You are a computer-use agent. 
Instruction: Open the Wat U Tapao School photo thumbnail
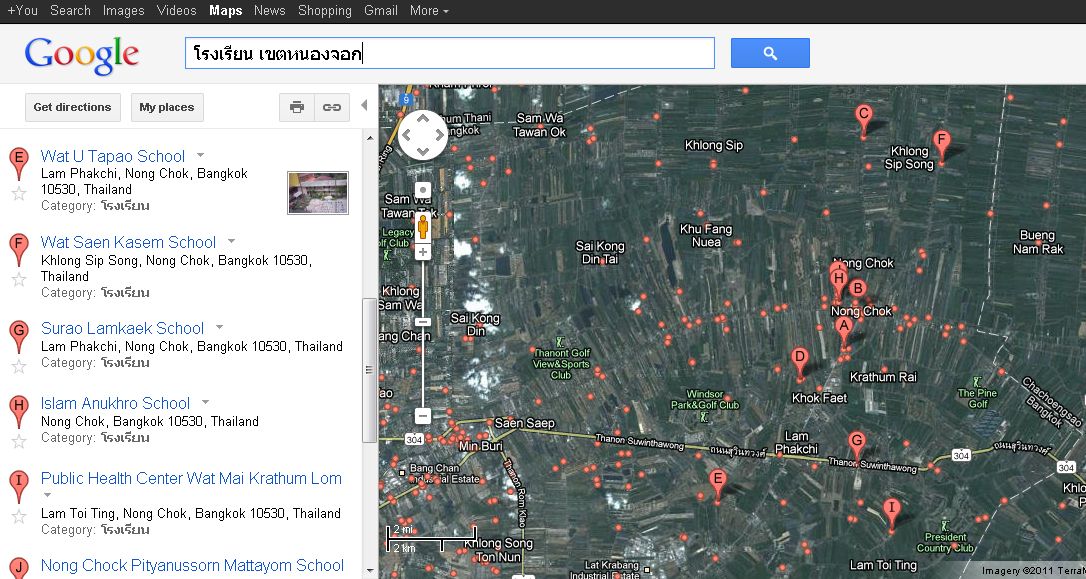point(318,193)
